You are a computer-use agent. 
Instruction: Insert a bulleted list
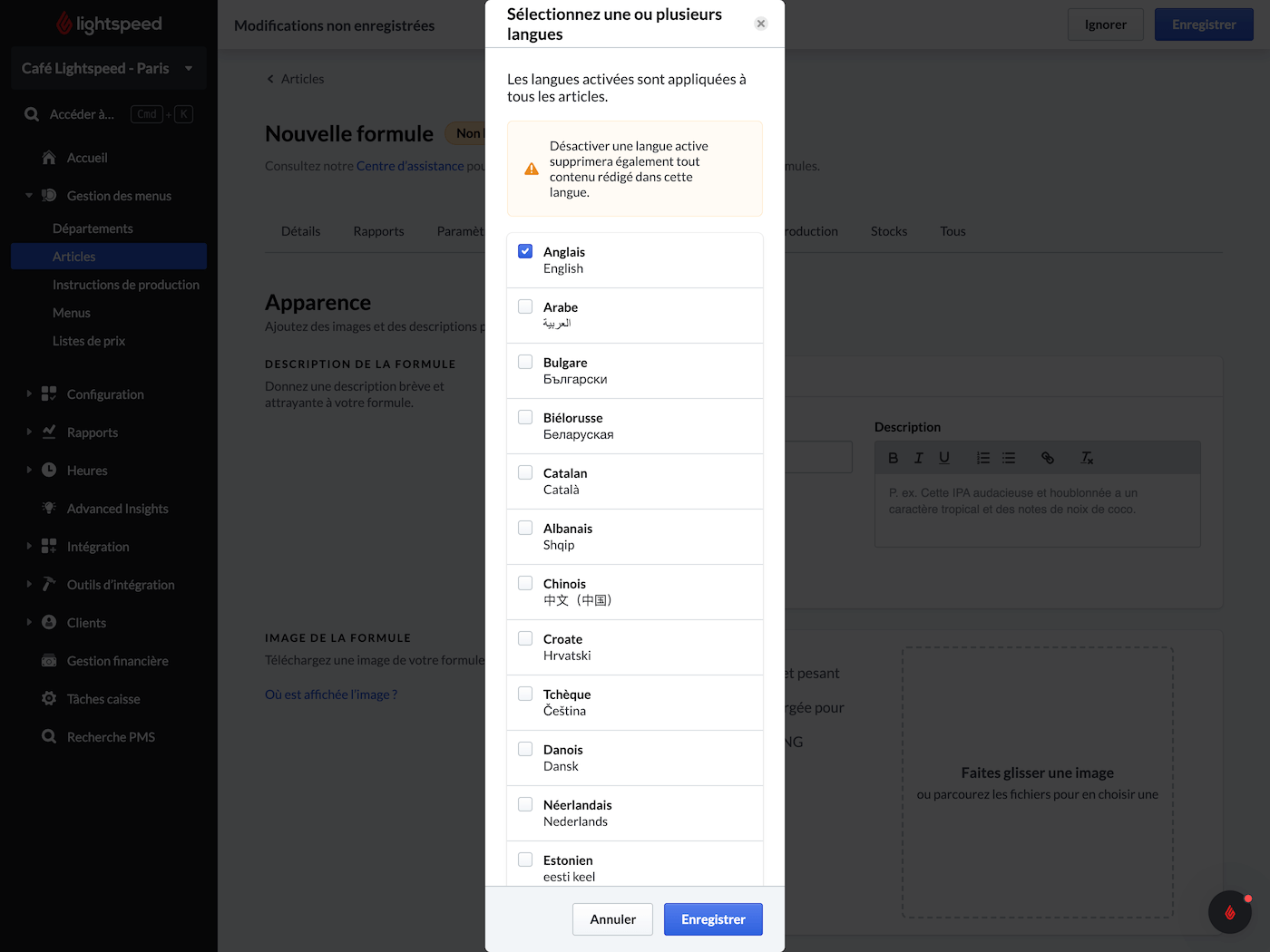[x=1009, y=458]
